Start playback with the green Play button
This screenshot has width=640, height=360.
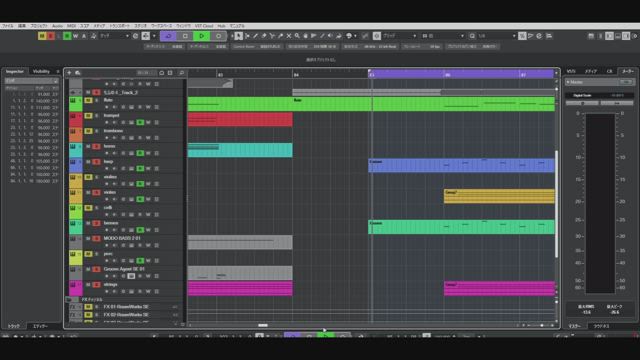tap(202, 36)
